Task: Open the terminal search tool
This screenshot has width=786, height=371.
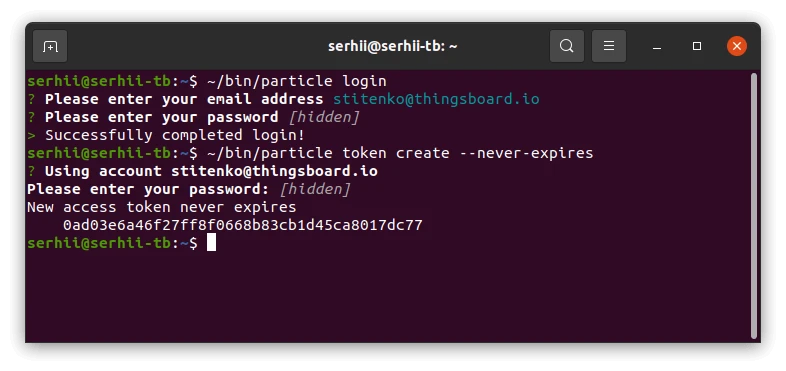Action: [x=566, y=46]
